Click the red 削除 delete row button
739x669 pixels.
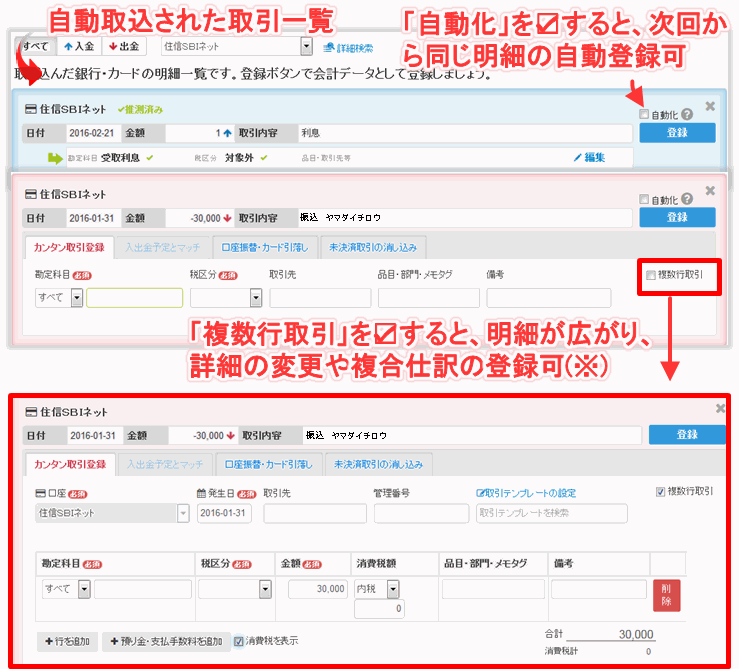[x=666, y=595]
